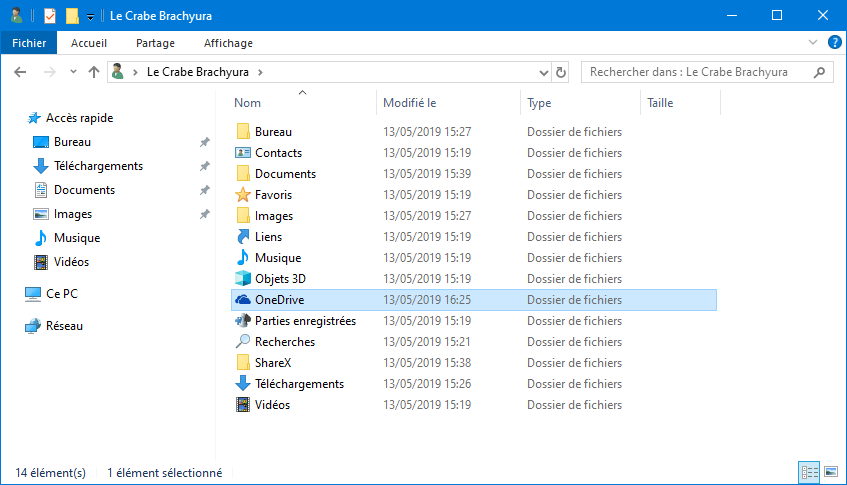The width and height of the screenshot is (847, 485).
Task: Go back with the left arrow
Action: coord(20,72)
